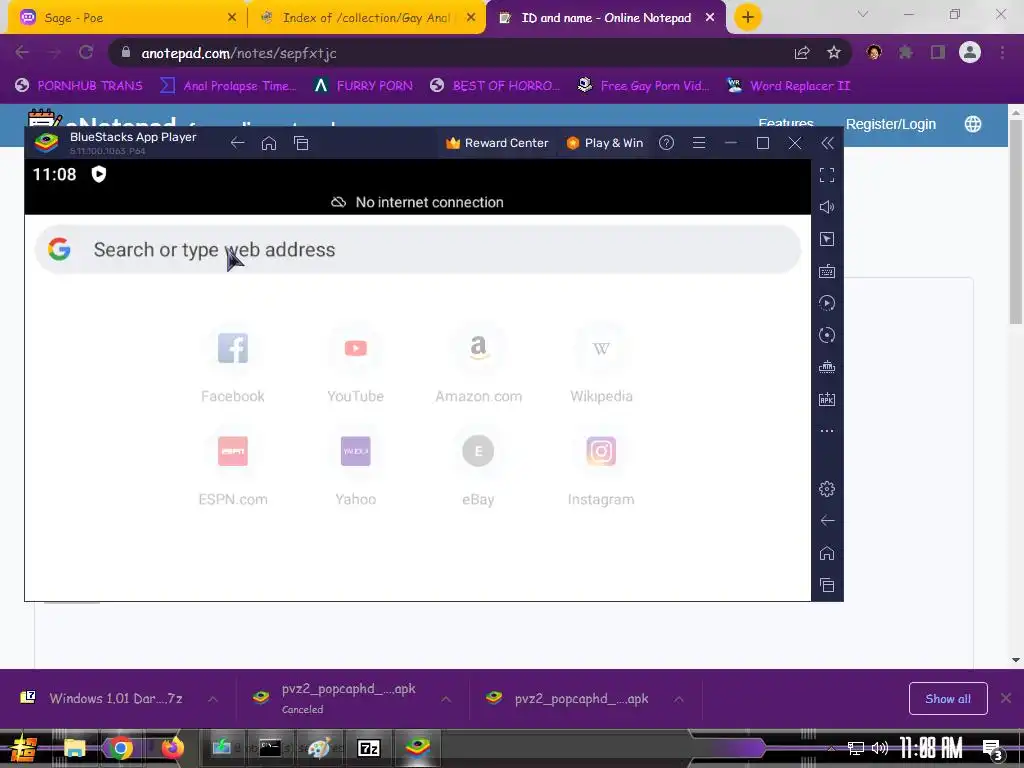Click the rotate screen icon in sidebar

pyautogui.click(x=827, y=335)
